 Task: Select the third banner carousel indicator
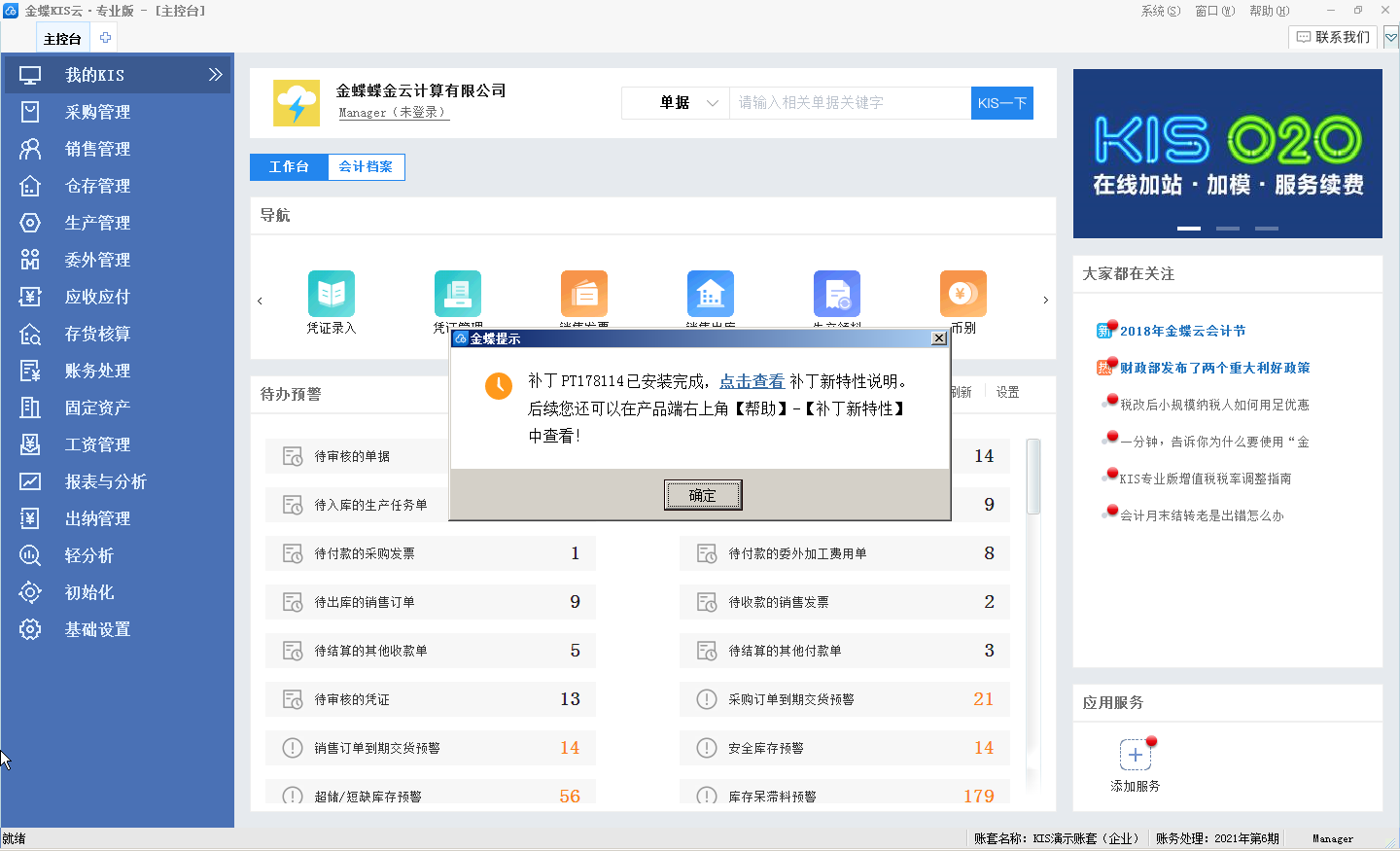pos(1267,229)
